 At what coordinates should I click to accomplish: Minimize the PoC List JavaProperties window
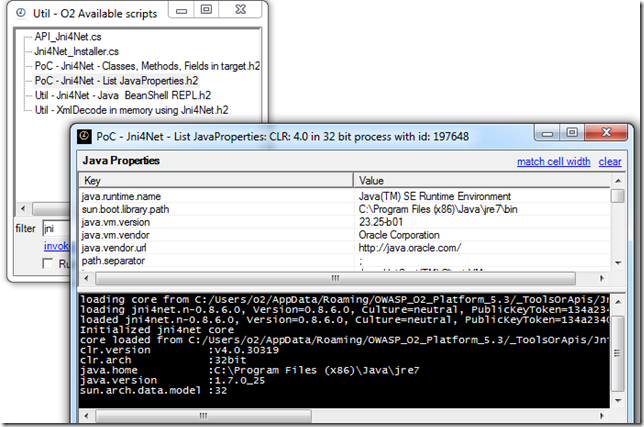pos(546,134)
